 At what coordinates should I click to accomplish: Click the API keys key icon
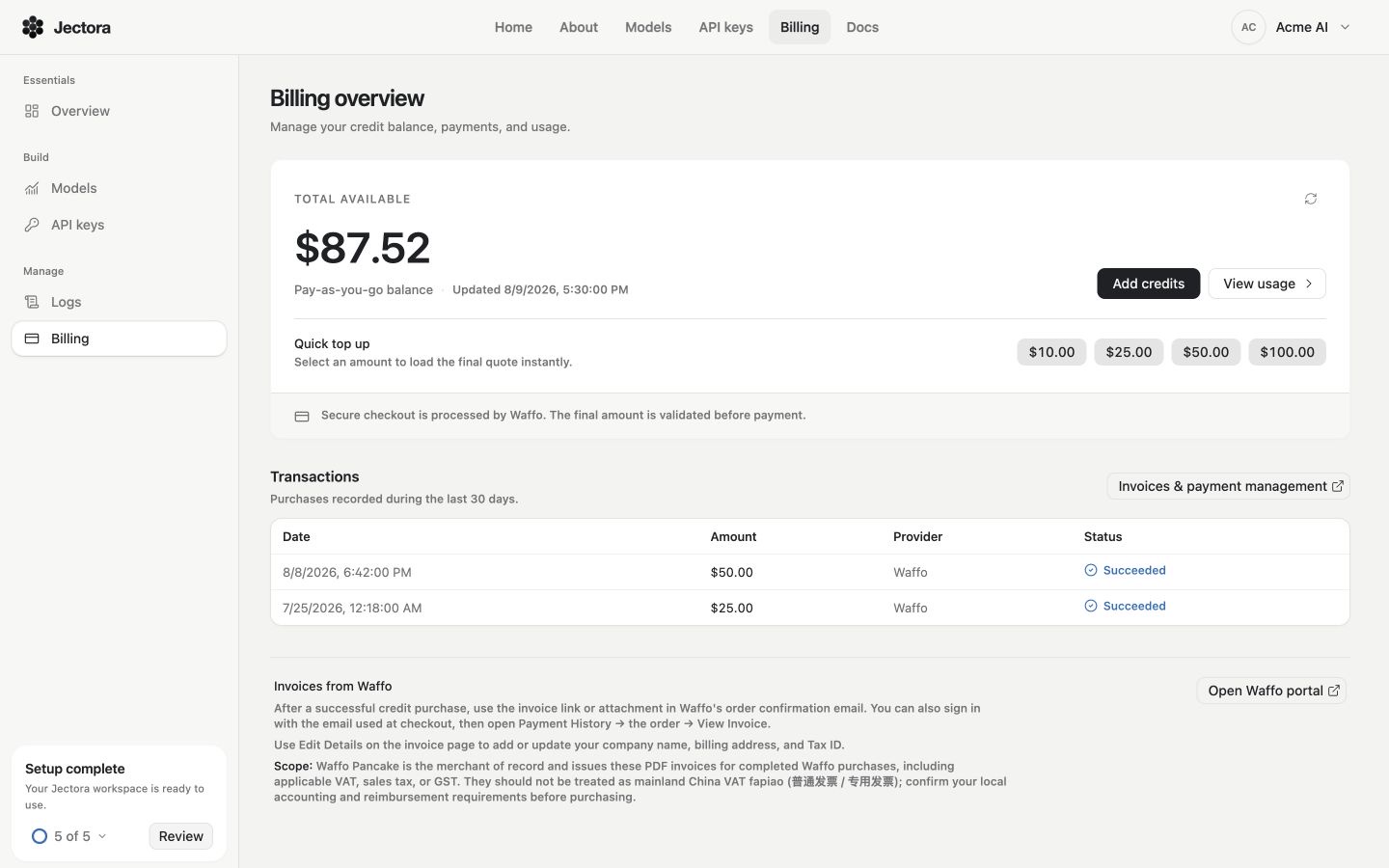point(32,225)
